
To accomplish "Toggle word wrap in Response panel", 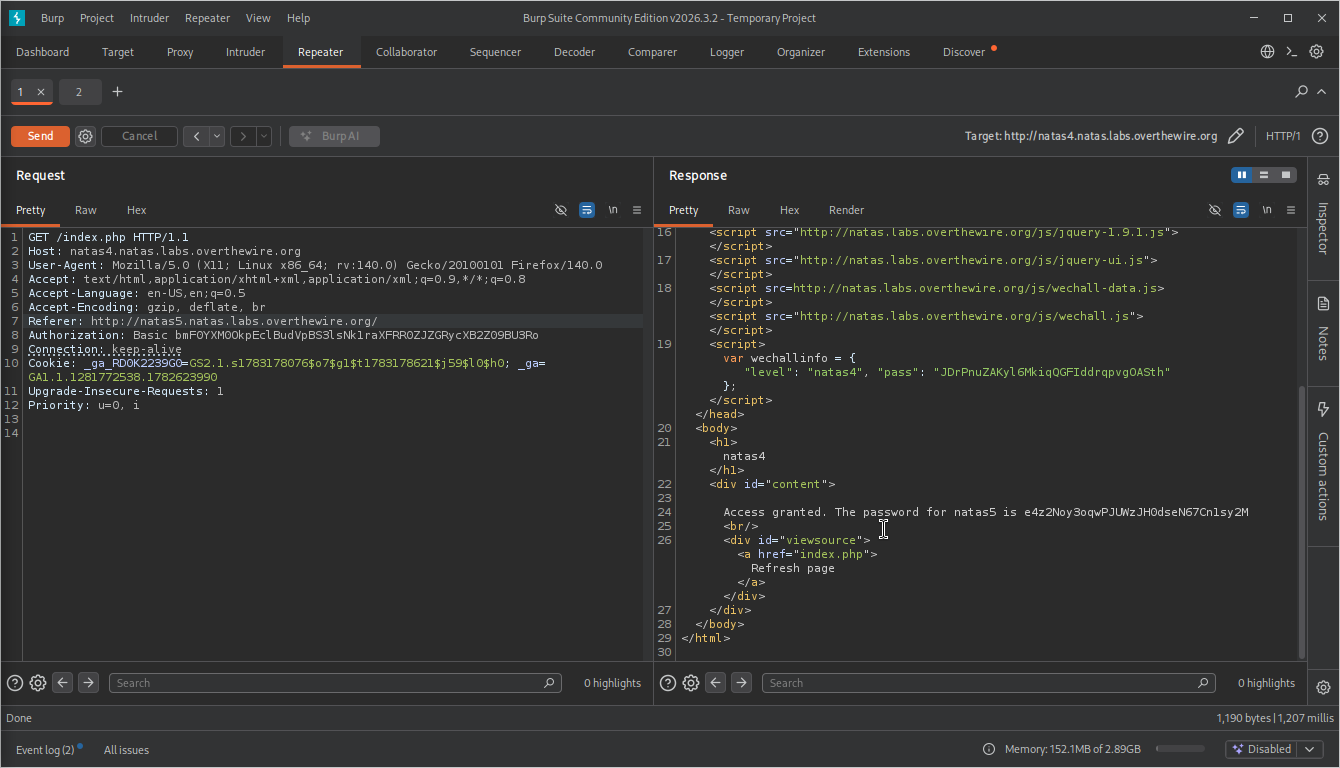I will pos(1241,210).
